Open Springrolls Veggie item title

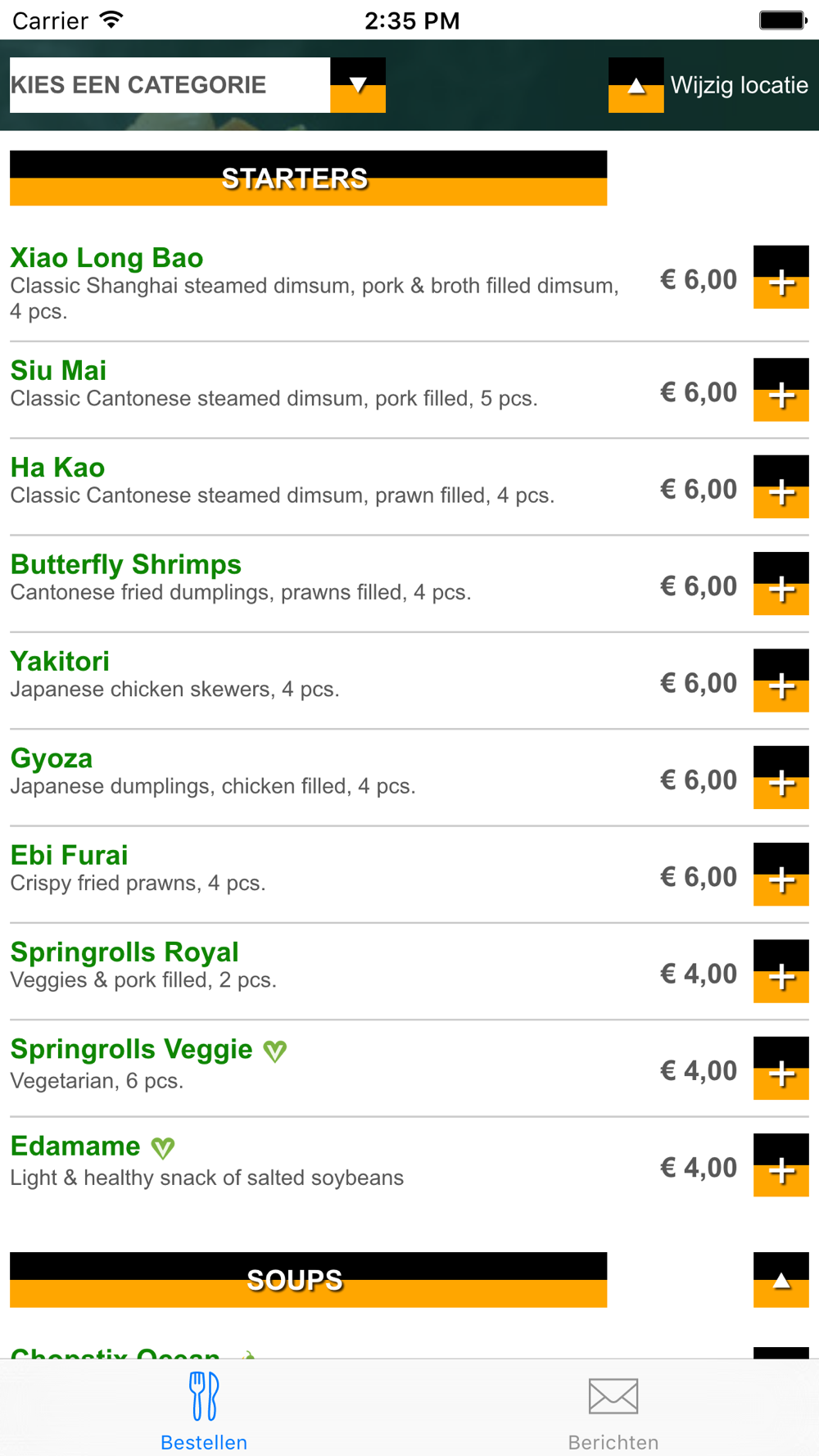click(132, 1049)
